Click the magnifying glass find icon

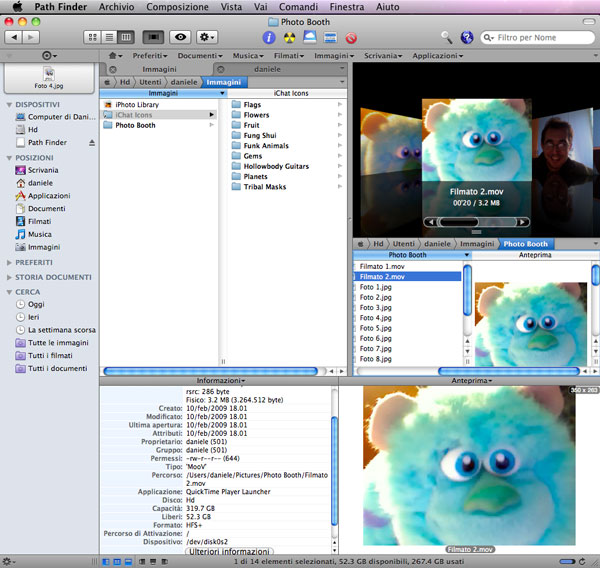[x=446, y=37]
